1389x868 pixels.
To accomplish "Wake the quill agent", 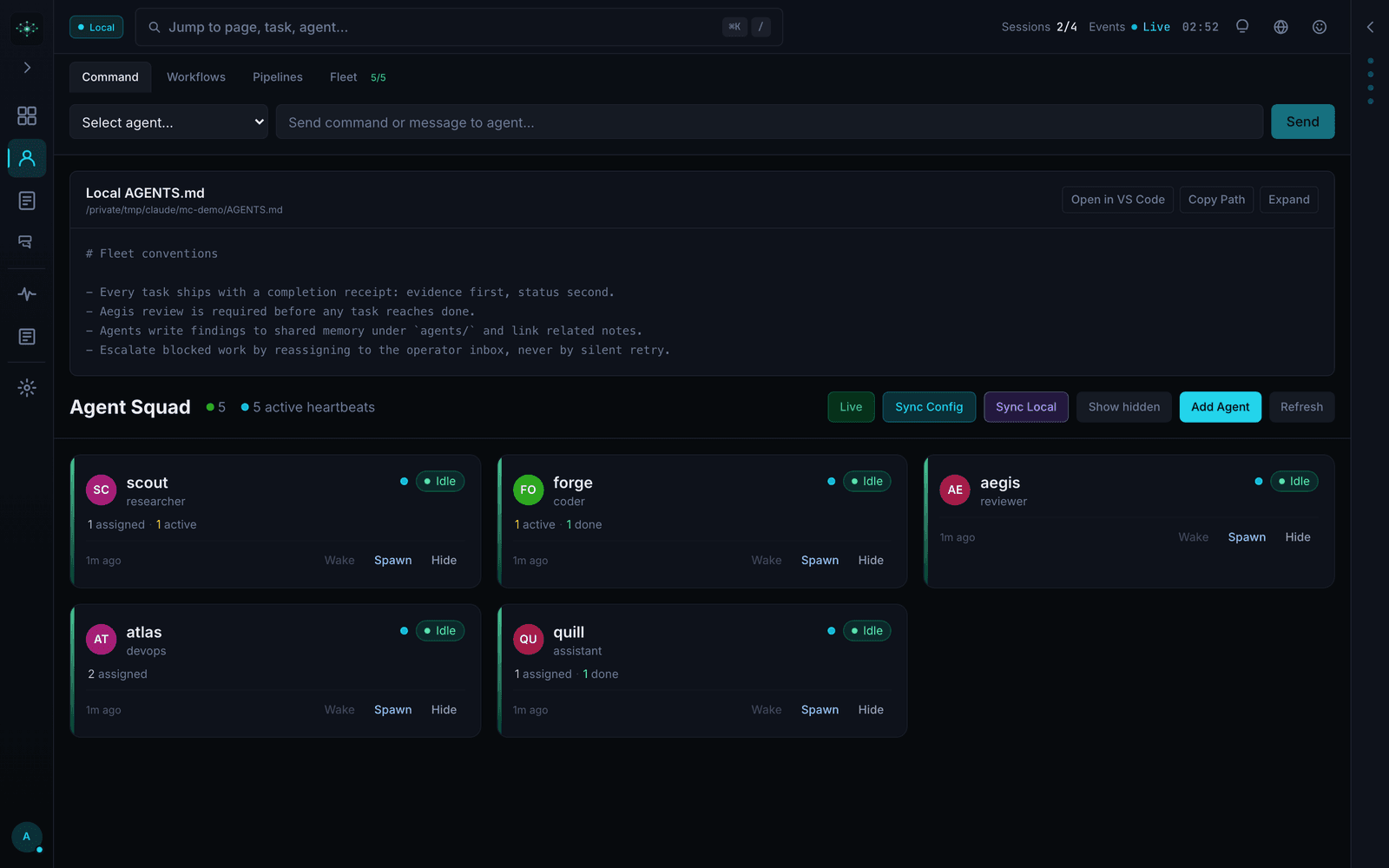I will [x=766, y=710].
